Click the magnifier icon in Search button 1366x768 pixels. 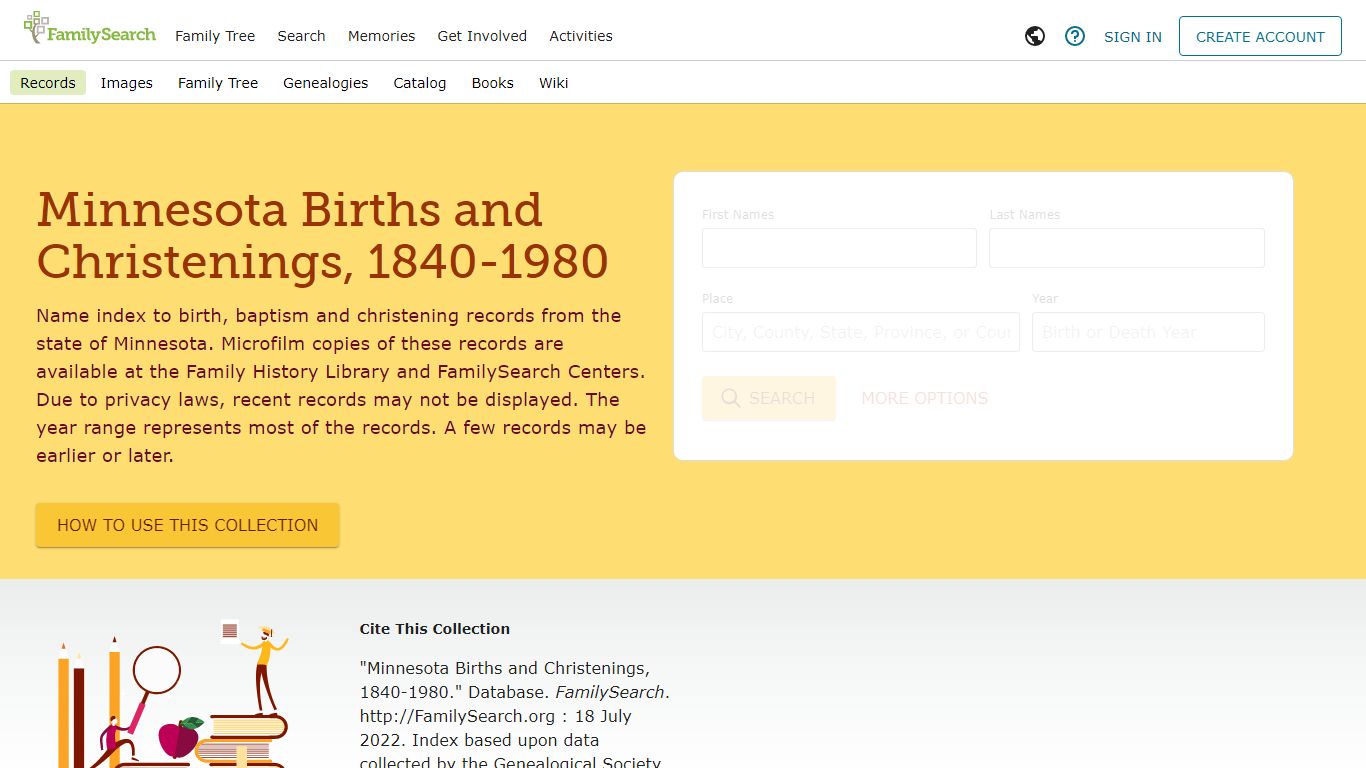pos(731,398)
